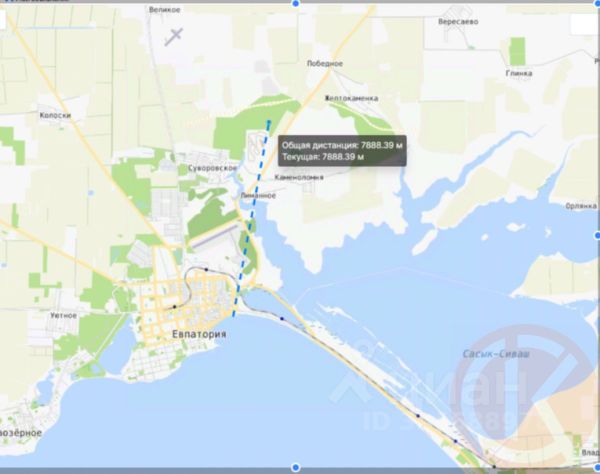This screenshot has height=474, width=600.
Task: Click the airport plane icon near Великое
Action: click(174, 37)
